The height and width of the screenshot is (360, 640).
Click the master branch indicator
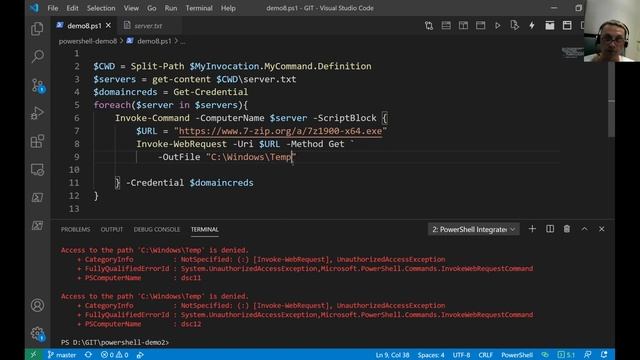[62, 355]
